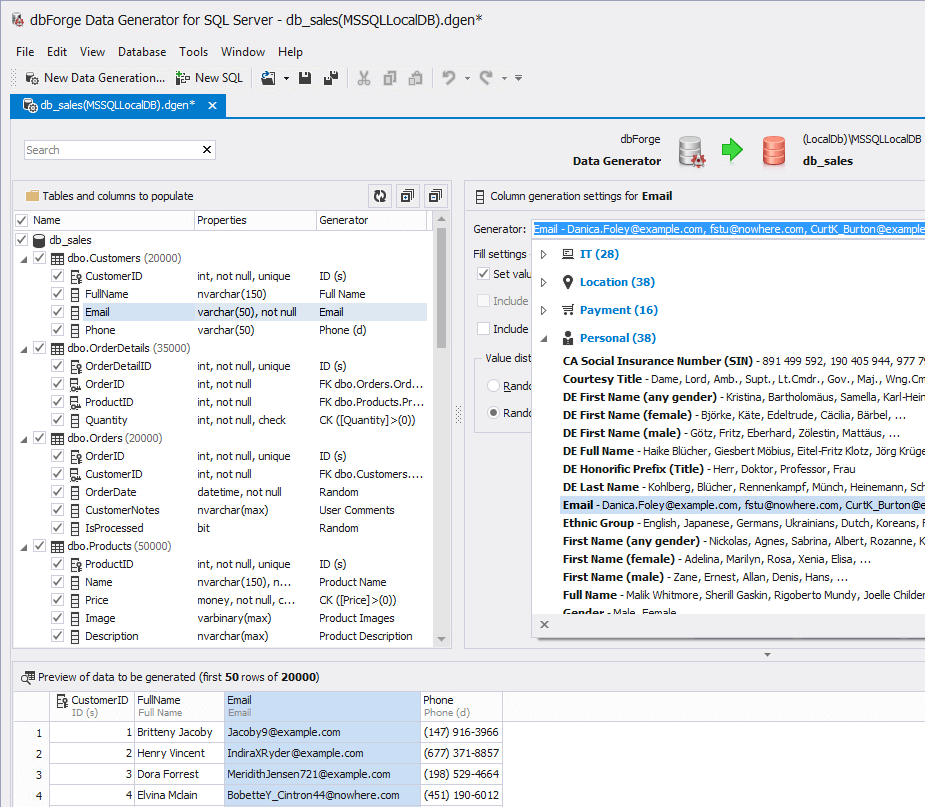This screenshot has height=807, width=925.
Task: Uncheck the CustomerNotes column checkbox
Action: tap(57, 510)
